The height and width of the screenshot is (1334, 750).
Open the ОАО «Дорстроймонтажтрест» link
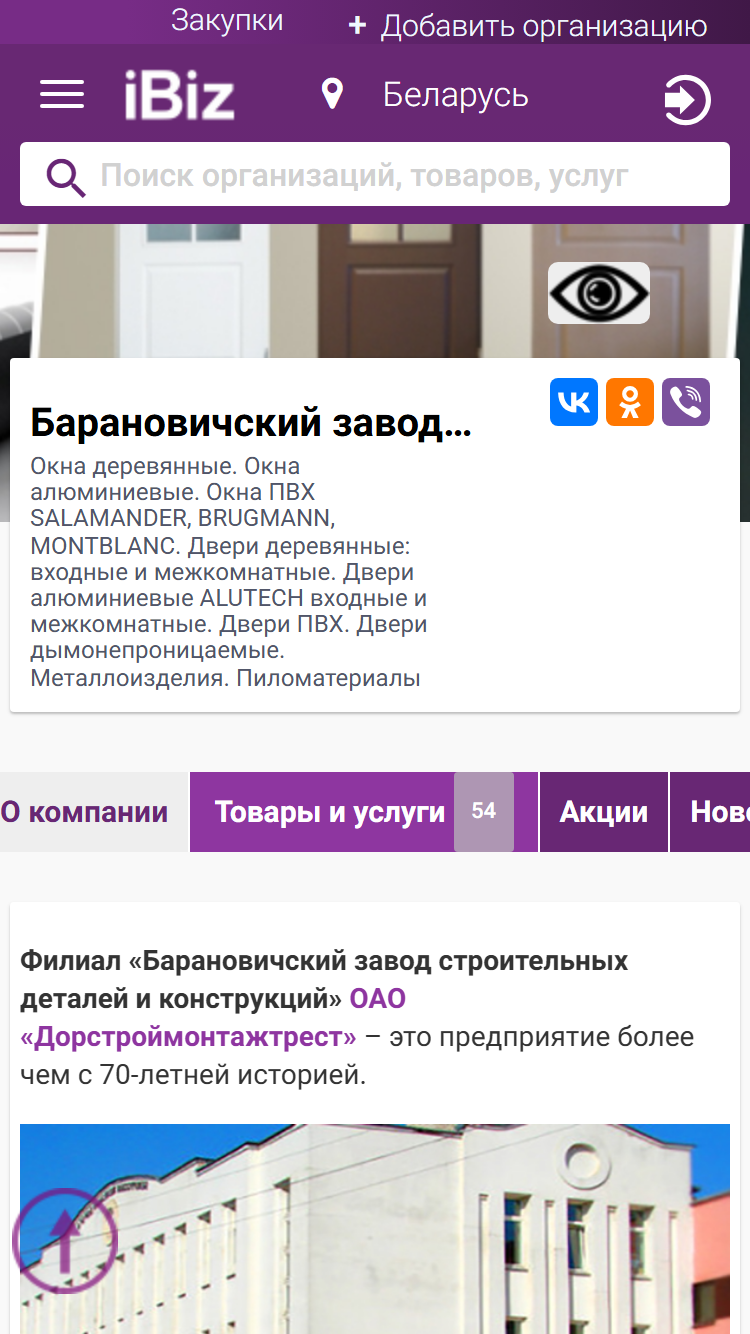click(213, 1018)
